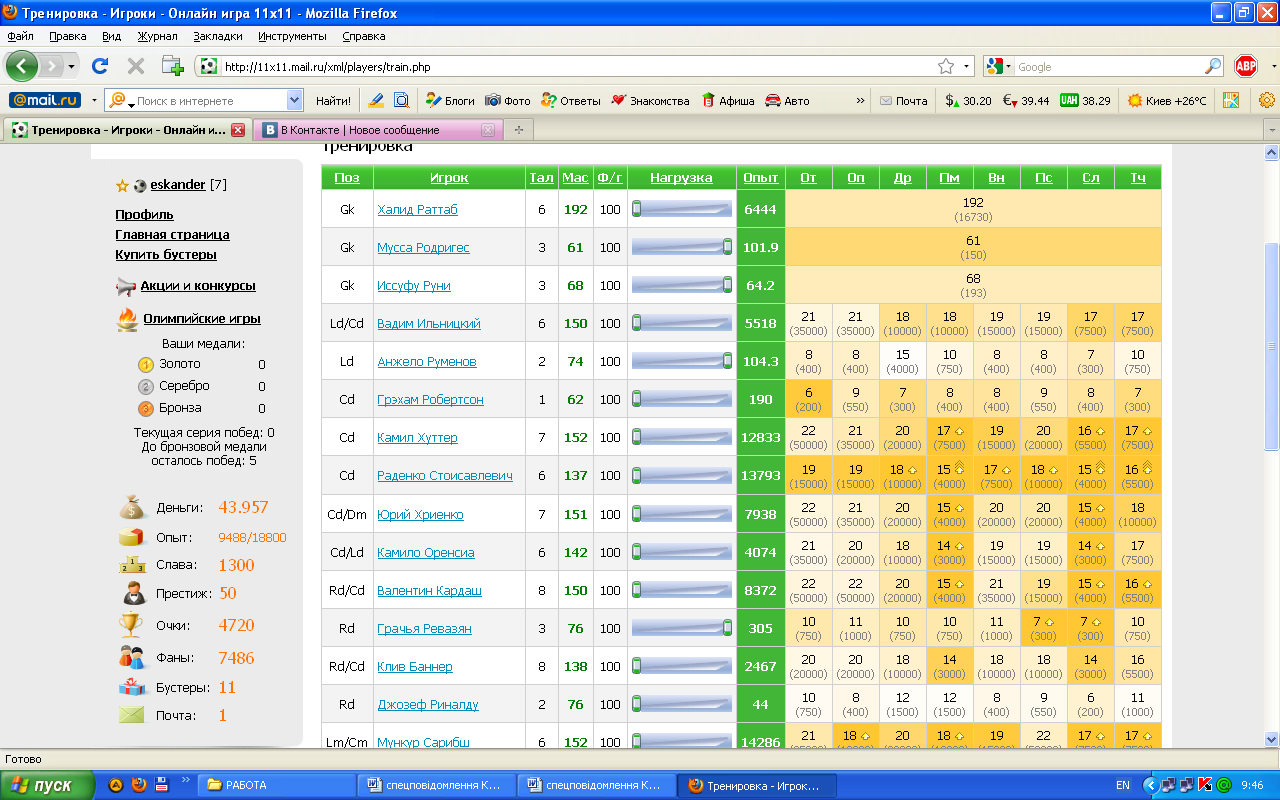Click the Adblock Plus ABP icon

pos(1245,66)
